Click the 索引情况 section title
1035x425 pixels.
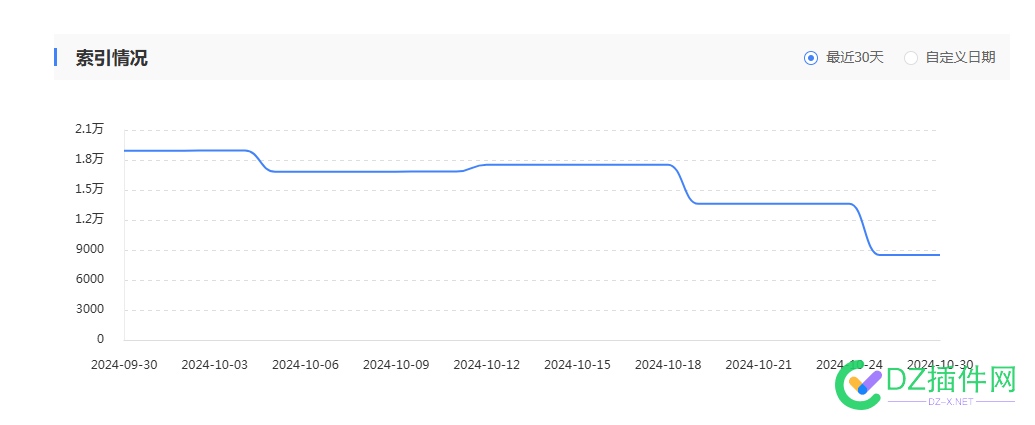112,58
